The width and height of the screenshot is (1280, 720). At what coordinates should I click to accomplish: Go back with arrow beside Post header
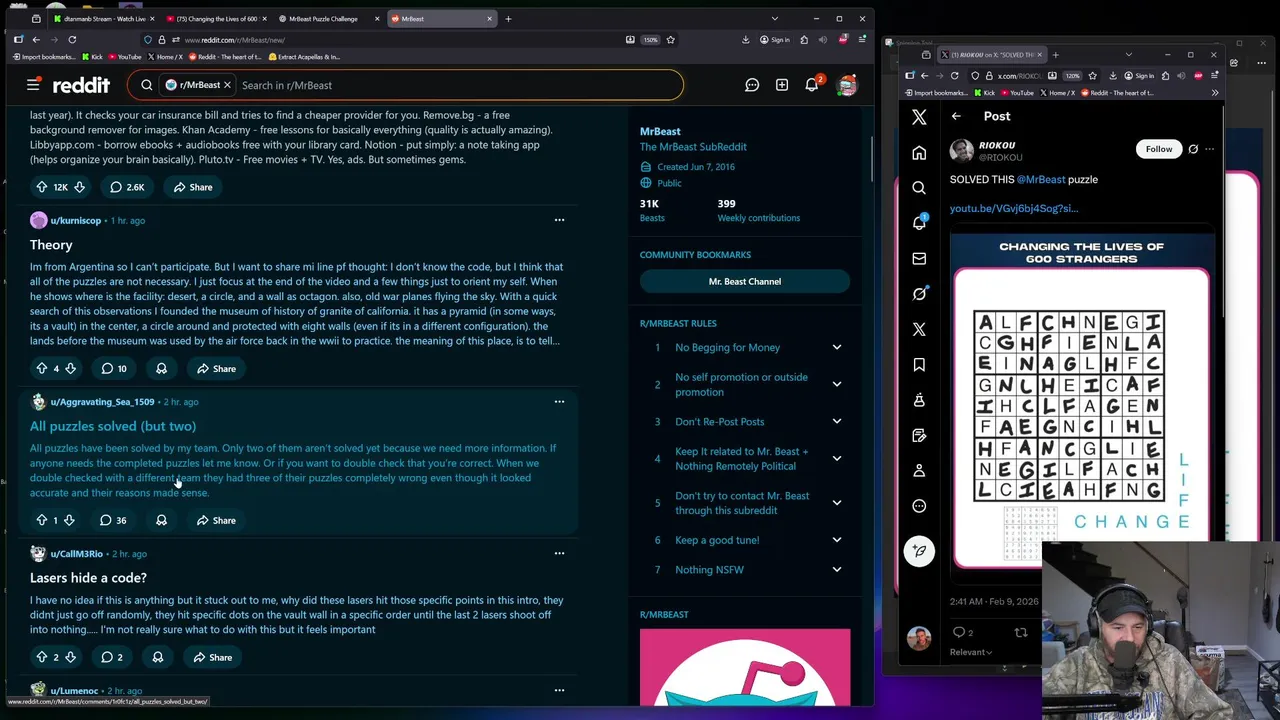tap(956, 116)
